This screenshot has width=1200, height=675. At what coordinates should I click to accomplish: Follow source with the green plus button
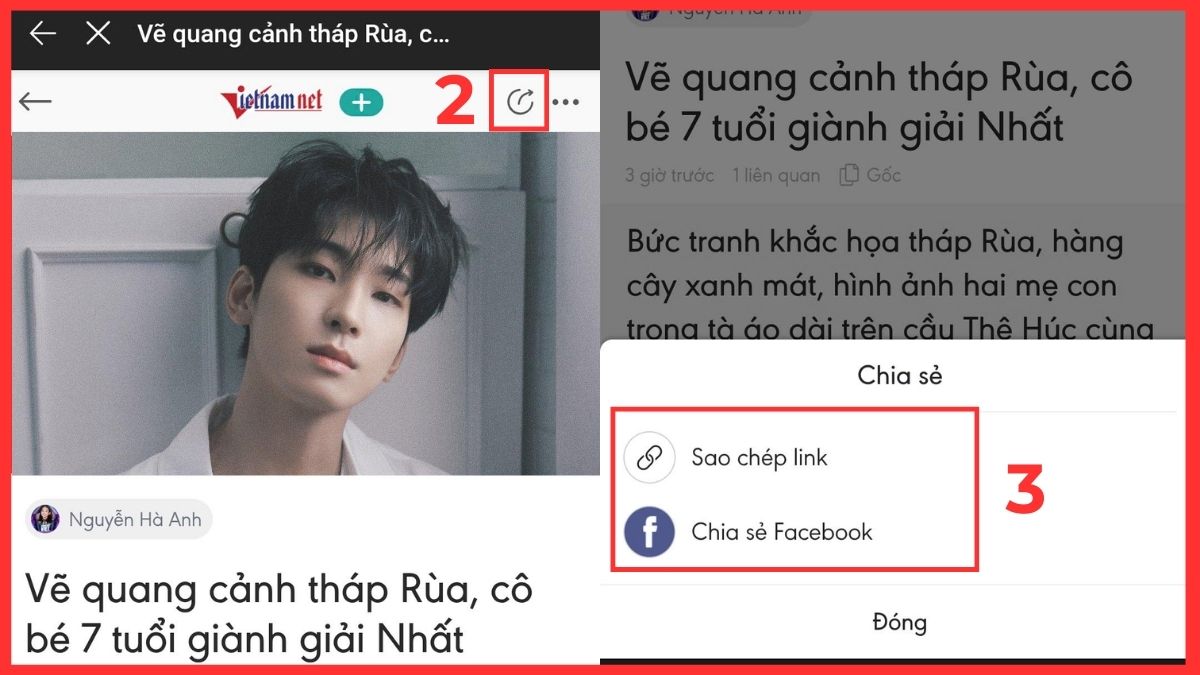point(361,101)
